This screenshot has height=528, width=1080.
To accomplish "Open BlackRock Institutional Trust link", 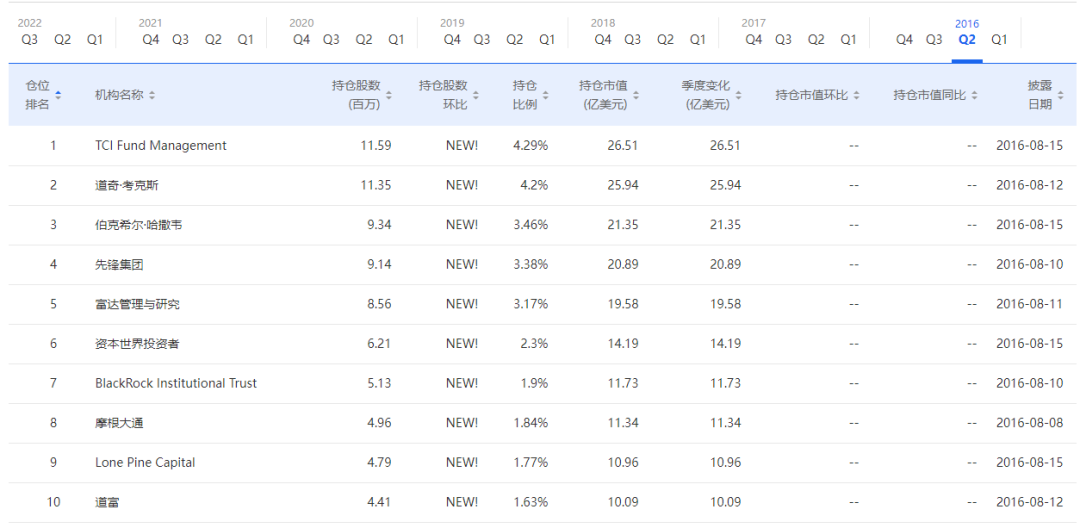I will point(176,383).
